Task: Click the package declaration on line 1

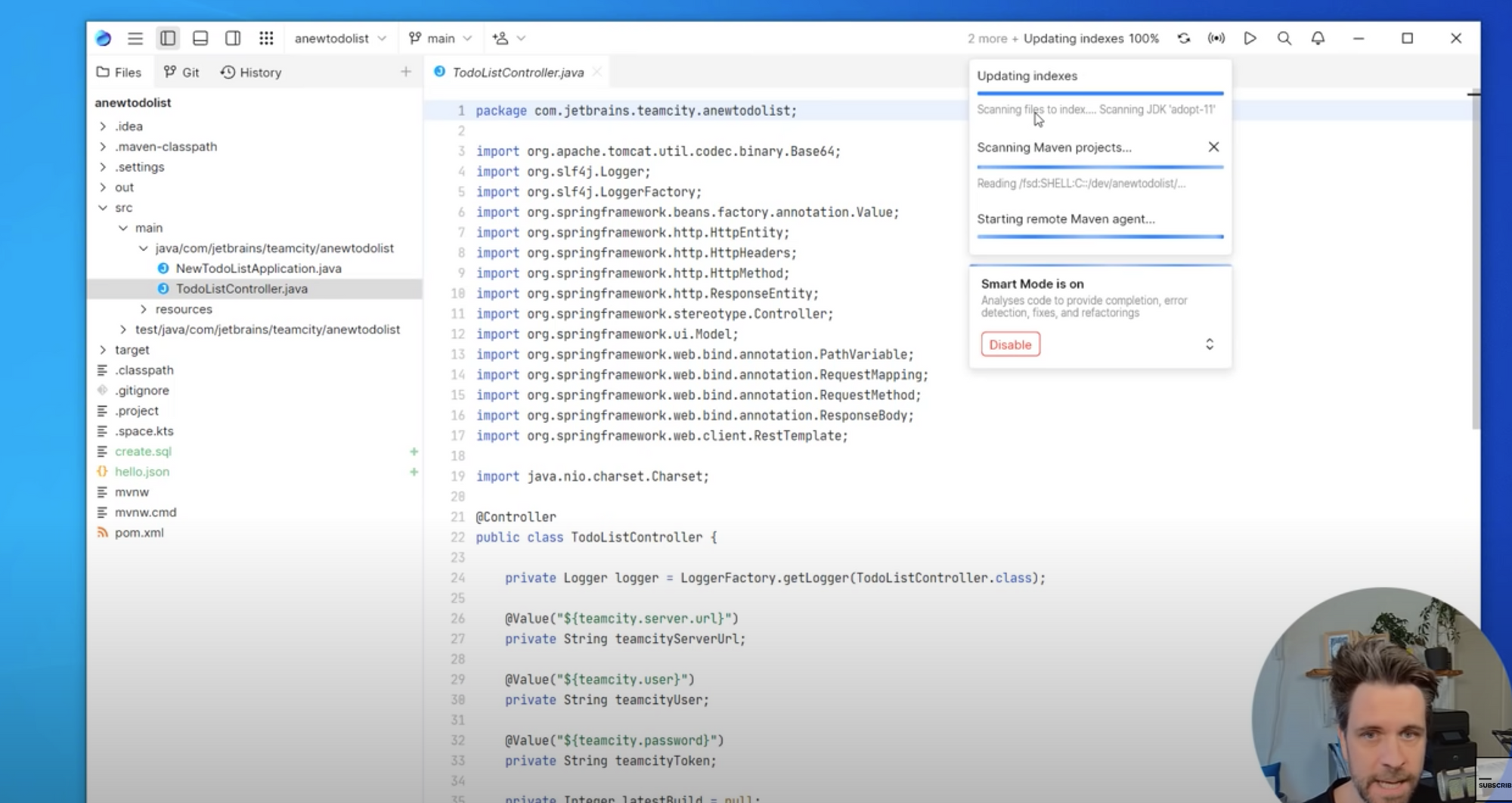Action: (x=636, y=110)
